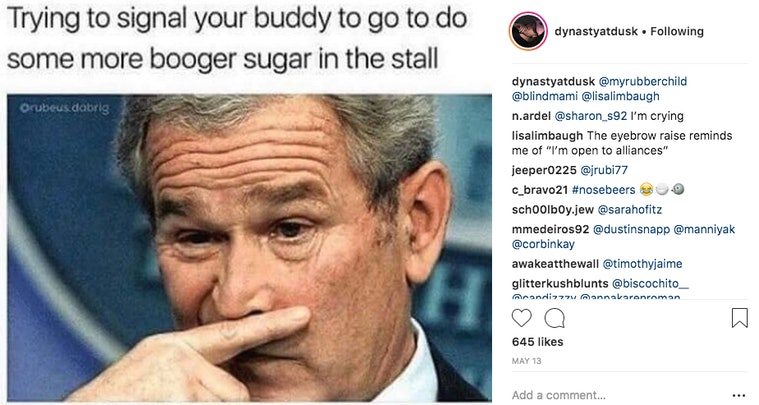Viewport: 759px width, 405px height.
Task: Like the post with heart icon
Action: (521, 318)
